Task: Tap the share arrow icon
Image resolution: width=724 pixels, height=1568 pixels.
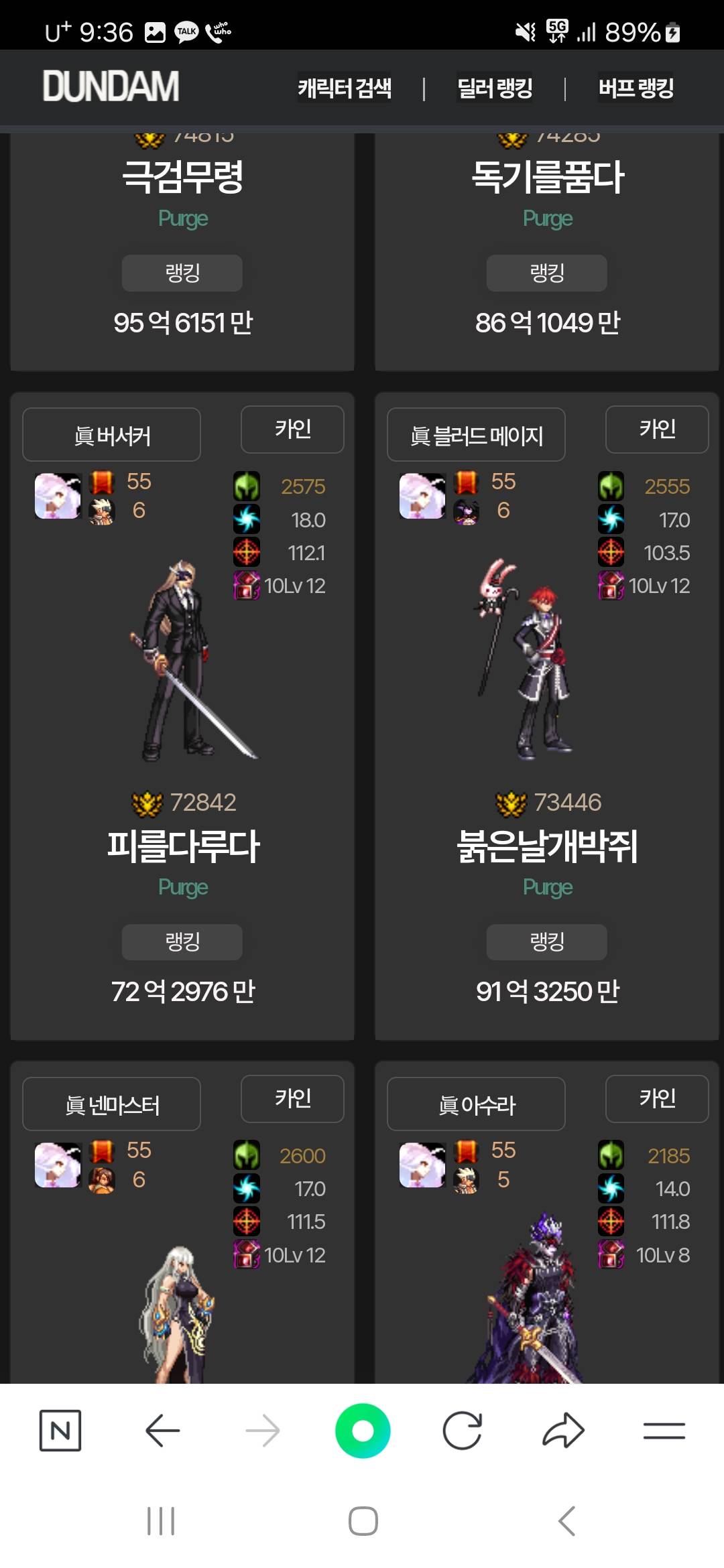Action: coord(563,1431)
